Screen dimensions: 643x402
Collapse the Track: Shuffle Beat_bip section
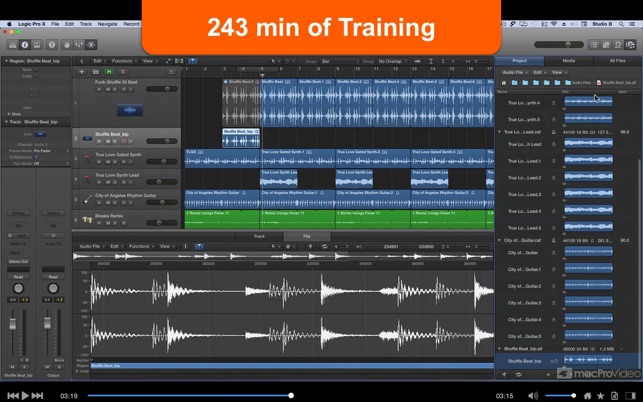tap(6, 122)
